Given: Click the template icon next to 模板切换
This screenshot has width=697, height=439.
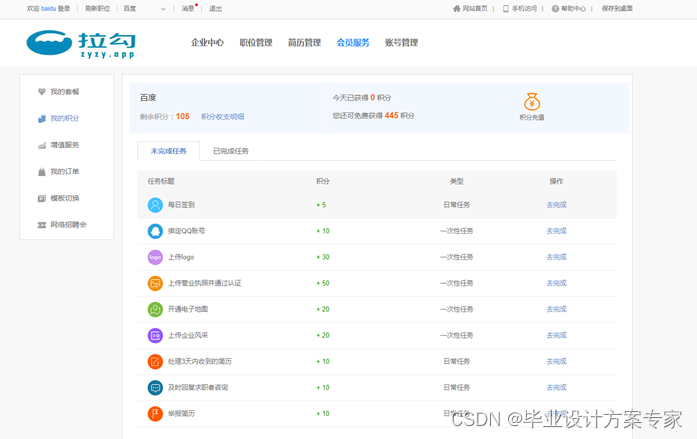Looking at the screenshot, I should (x=42, y=198).
